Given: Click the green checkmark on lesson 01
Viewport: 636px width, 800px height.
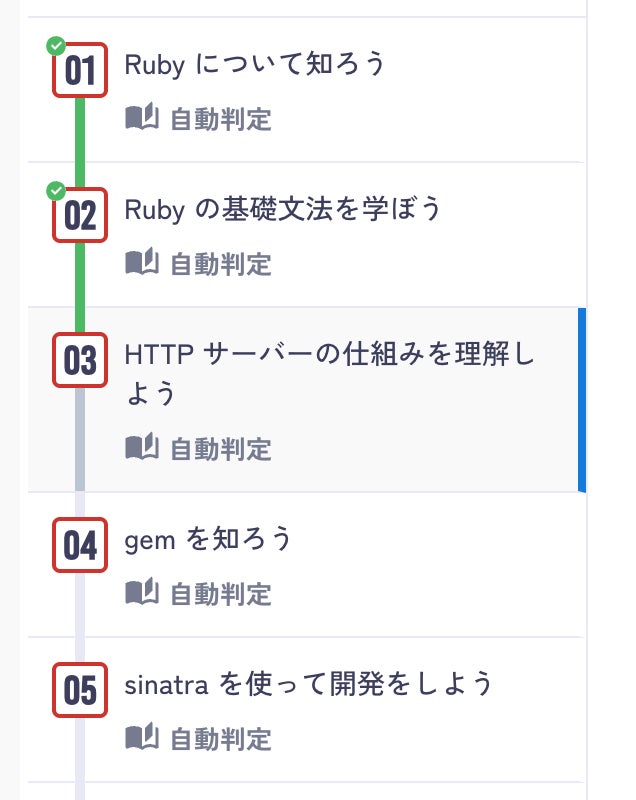Looking at the screenshot, I should [x=56, y=45].
